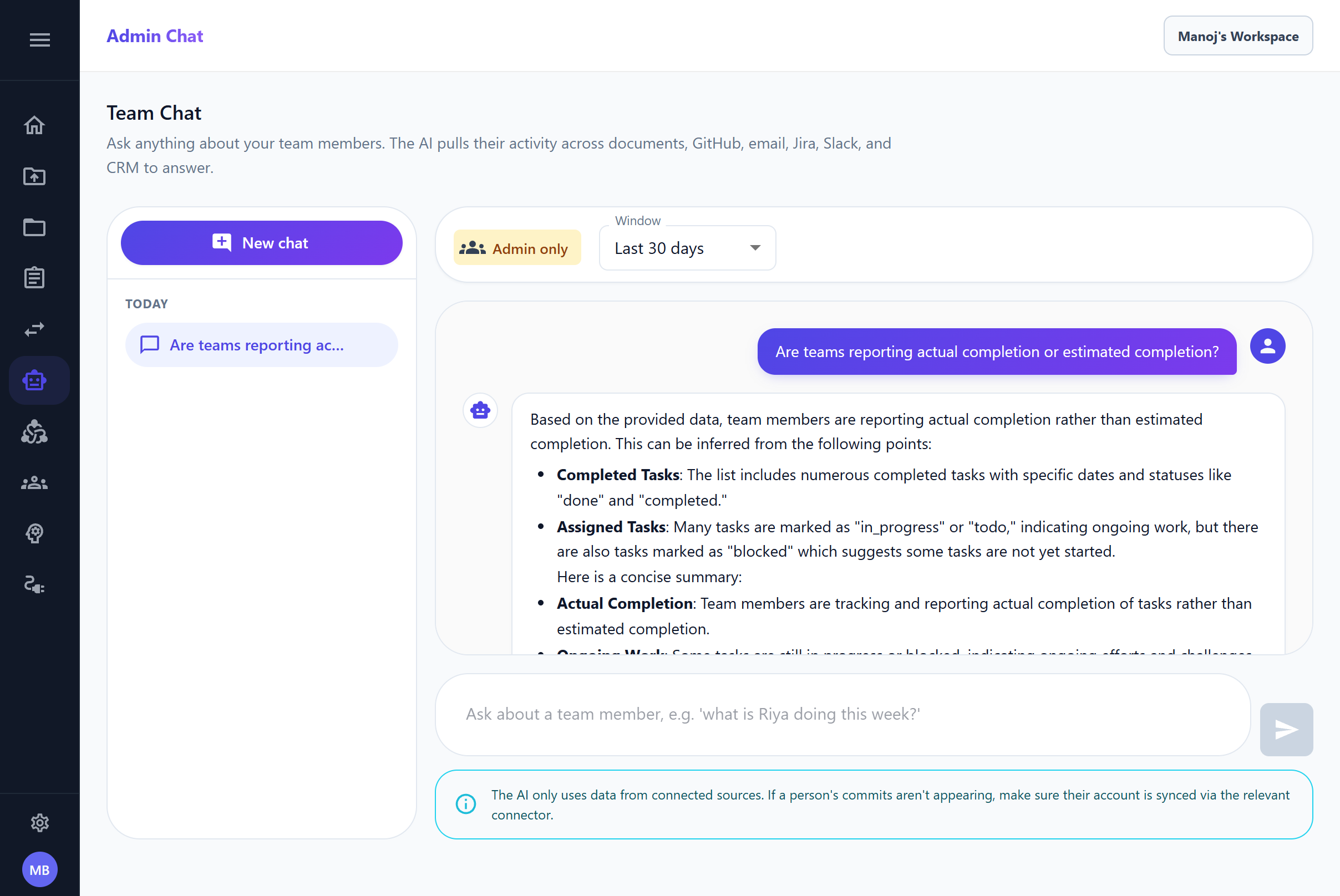
Task: Click the Team Chat heading
Action: [154, 113]
